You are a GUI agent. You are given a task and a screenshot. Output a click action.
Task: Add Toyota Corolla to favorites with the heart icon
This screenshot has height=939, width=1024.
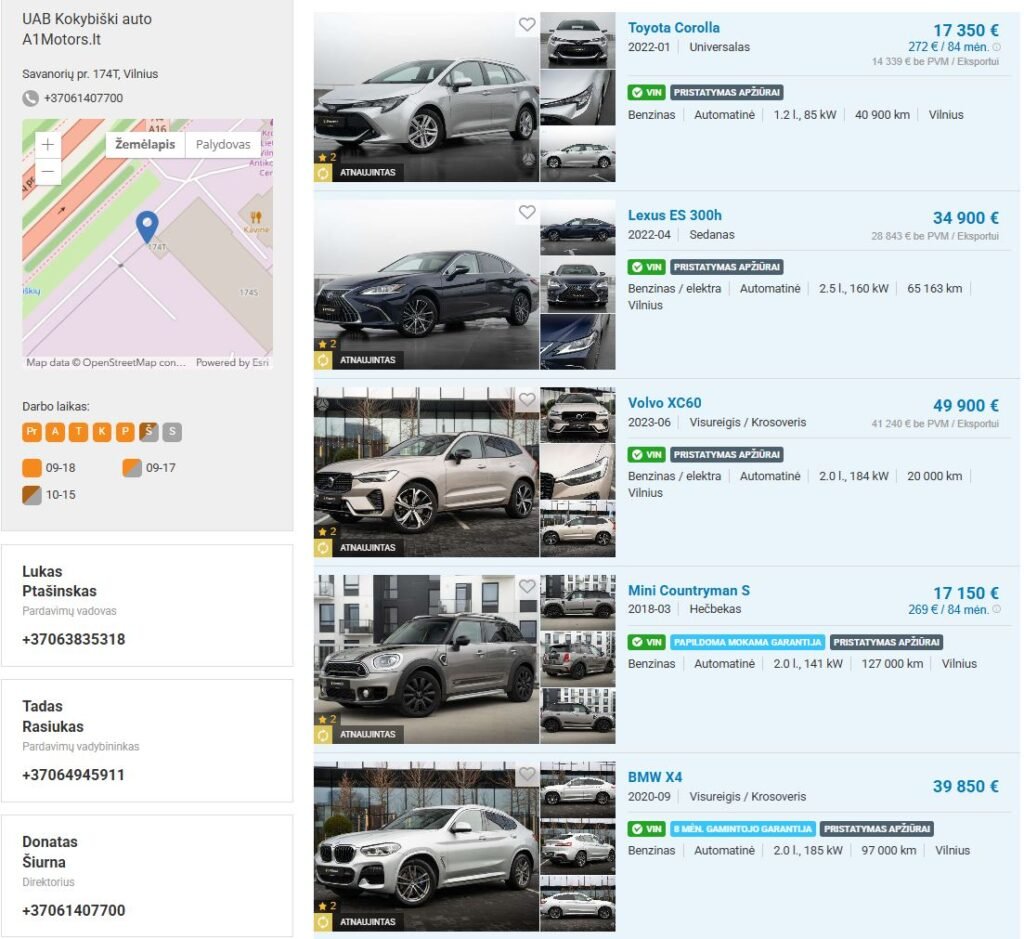click(x=527, y=25)
